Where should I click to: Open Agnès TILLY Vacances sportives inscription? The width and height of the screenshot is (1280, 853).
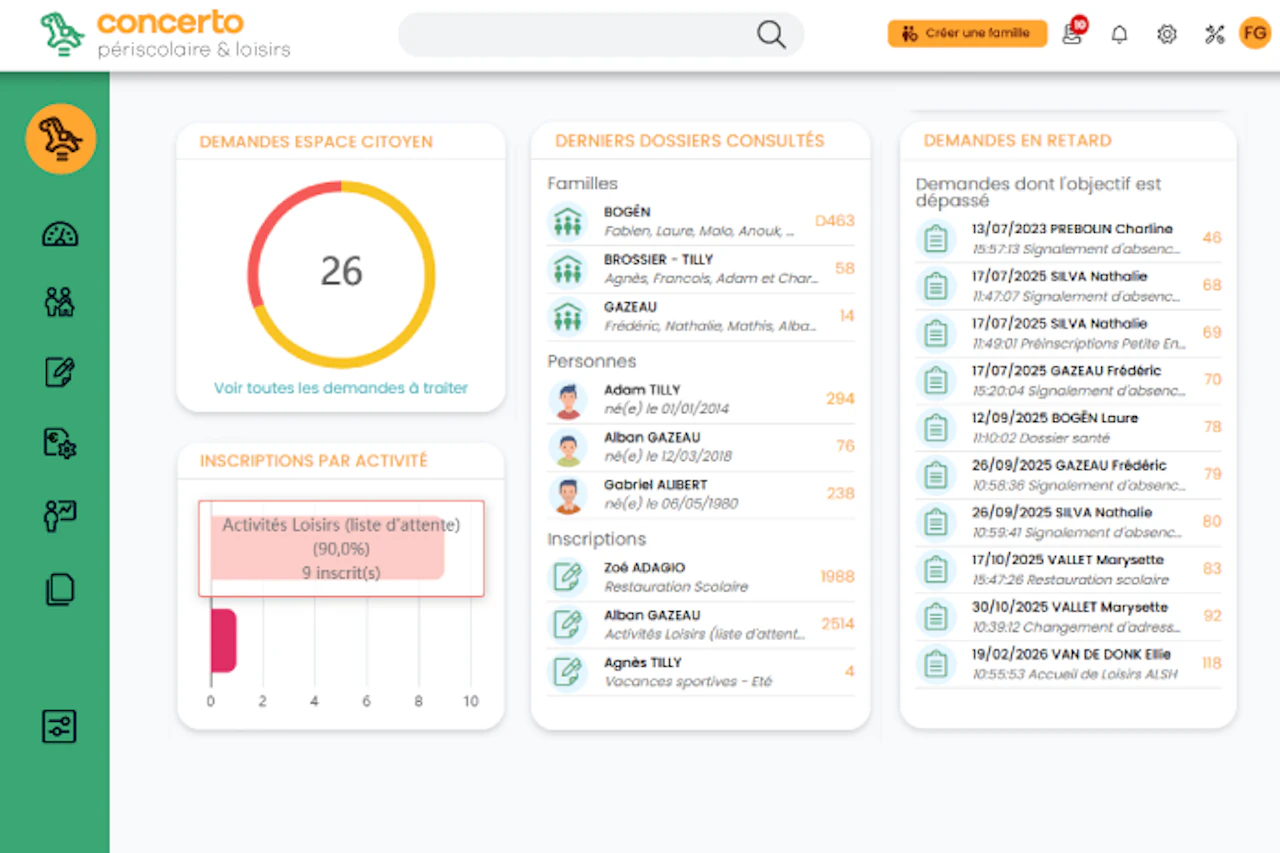(701, 672)
